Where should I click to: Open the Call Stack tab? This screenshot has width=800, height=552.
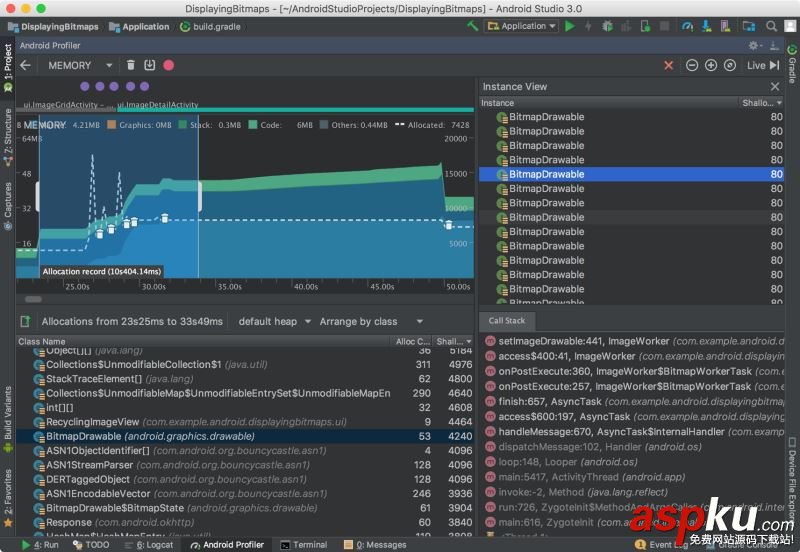click(507, 320)
